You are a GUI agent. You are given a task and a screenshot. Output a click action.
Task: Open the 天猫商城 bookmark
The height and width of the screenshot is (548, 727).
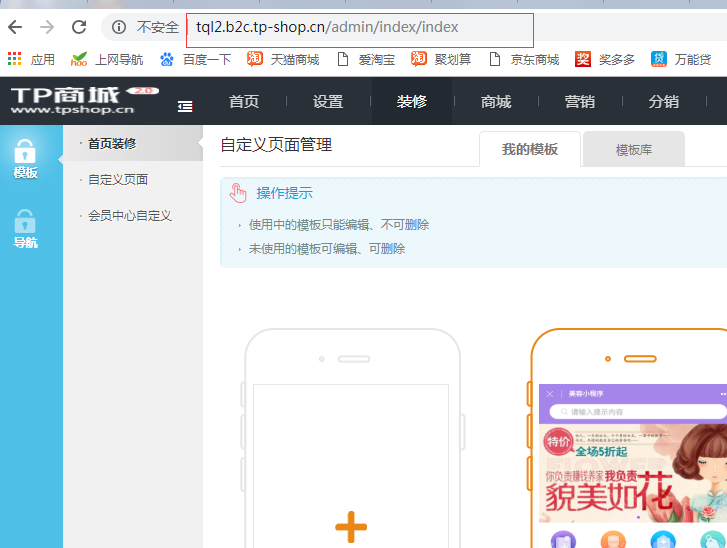pos(284,60)
